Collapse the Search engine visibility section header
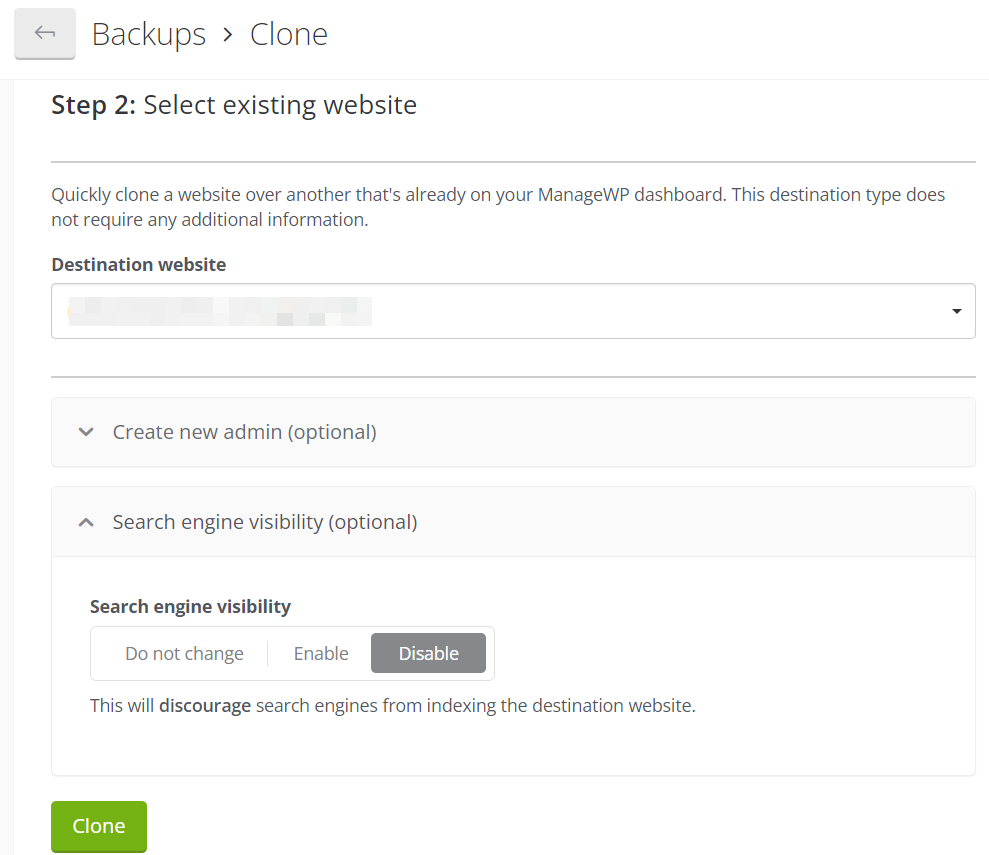 pos(264,522)
